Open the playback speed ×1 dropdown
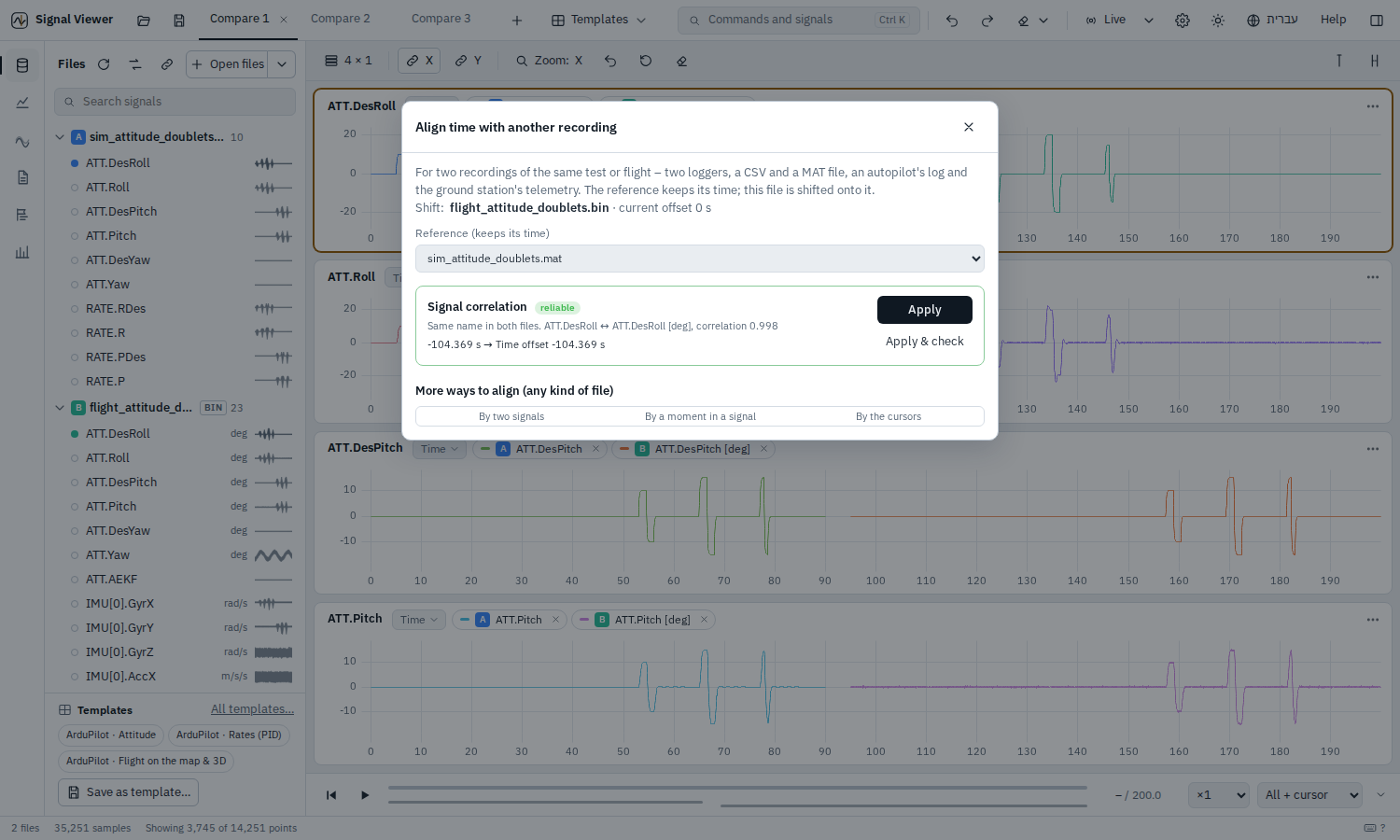Screen dimensions: 1400x840 [1220, 795]
